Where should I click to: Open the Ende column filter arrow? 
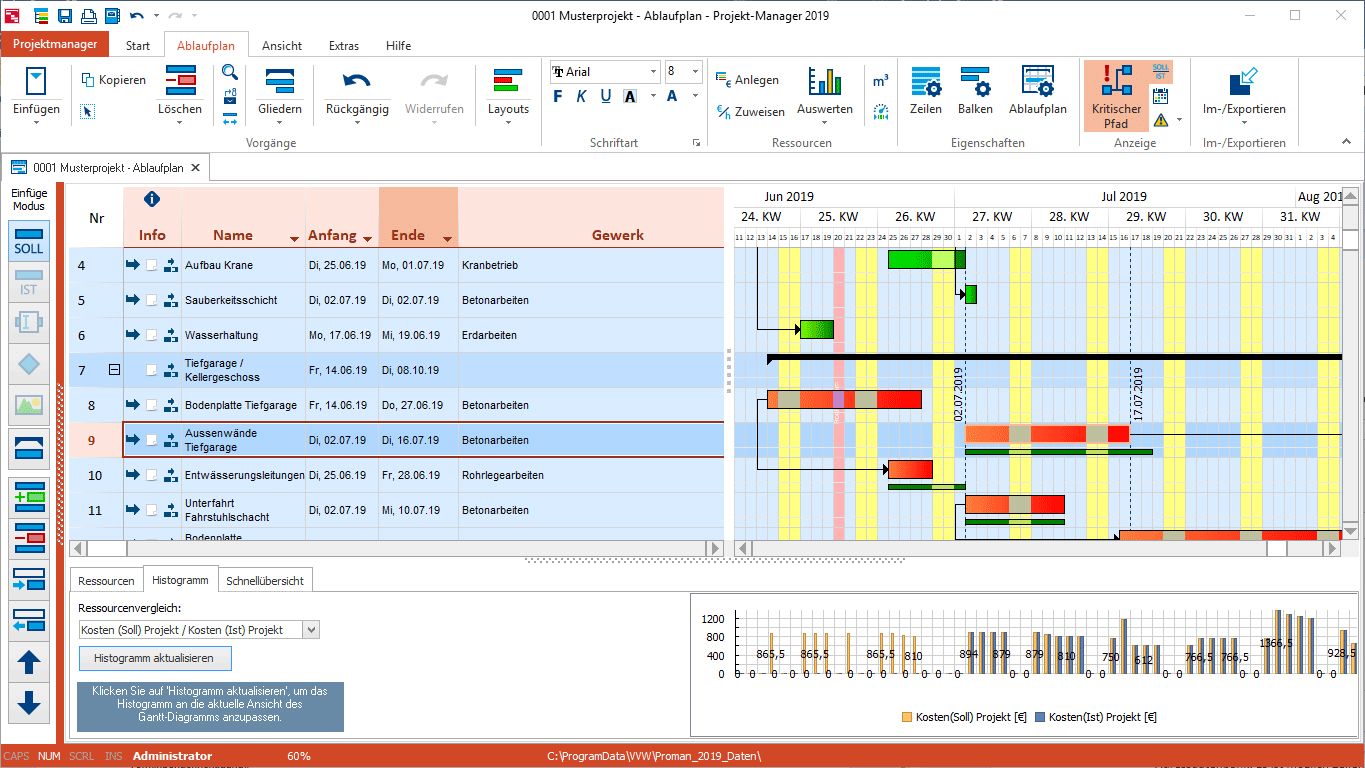[x=446, y=239]
